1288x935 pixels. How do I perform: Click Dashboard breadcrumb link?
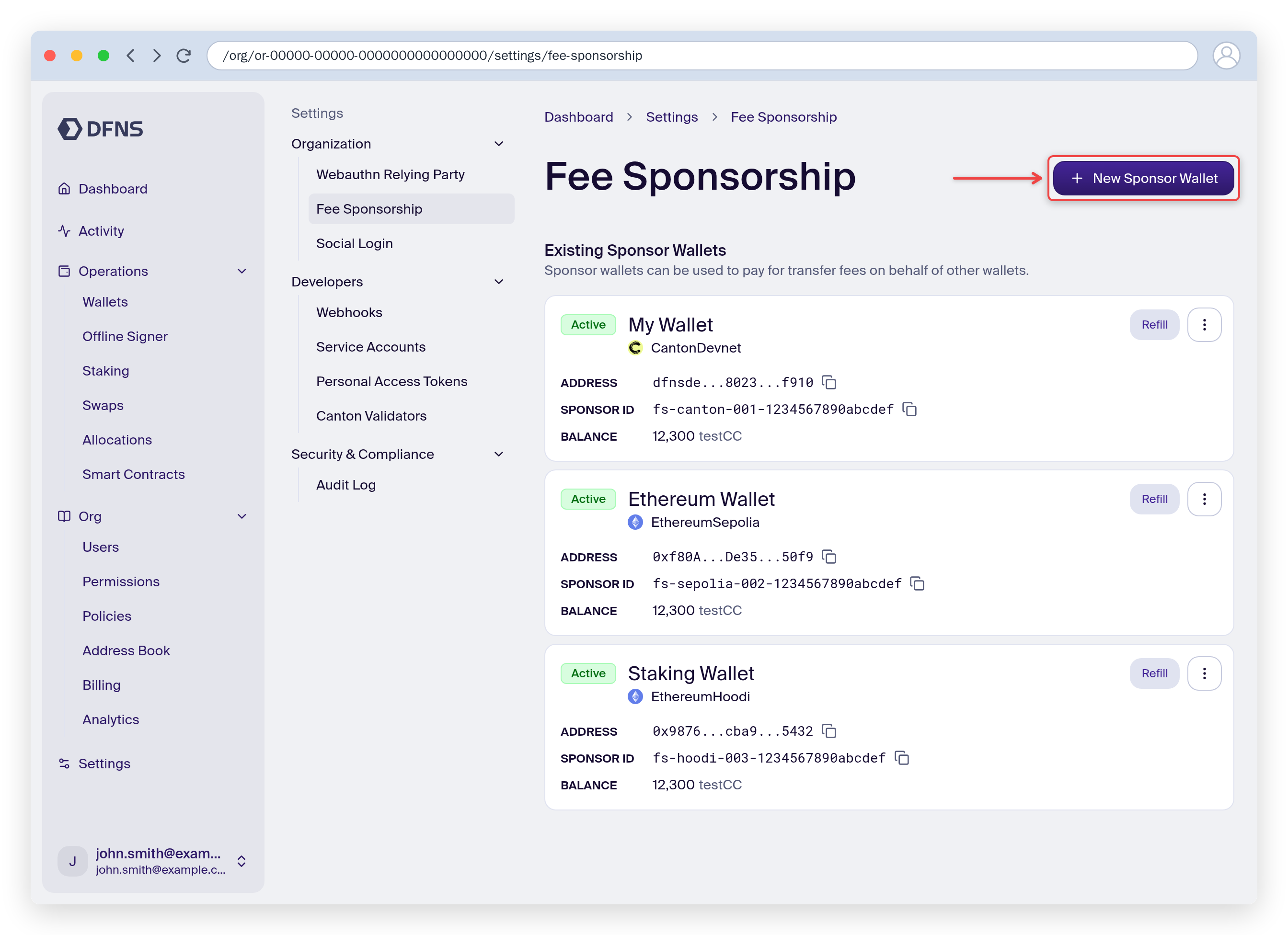click(x=579, y=117)
